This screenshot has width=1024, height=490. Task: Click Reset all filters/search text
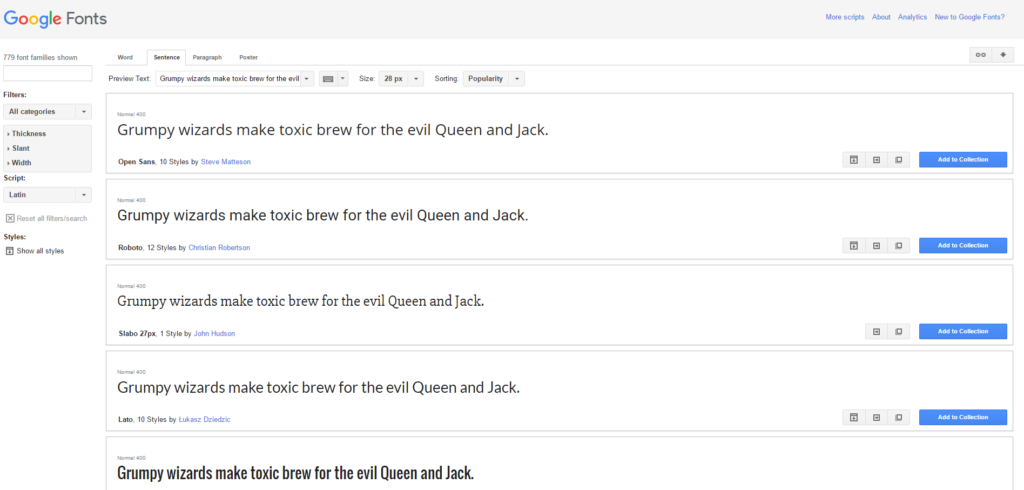(52, 218)
